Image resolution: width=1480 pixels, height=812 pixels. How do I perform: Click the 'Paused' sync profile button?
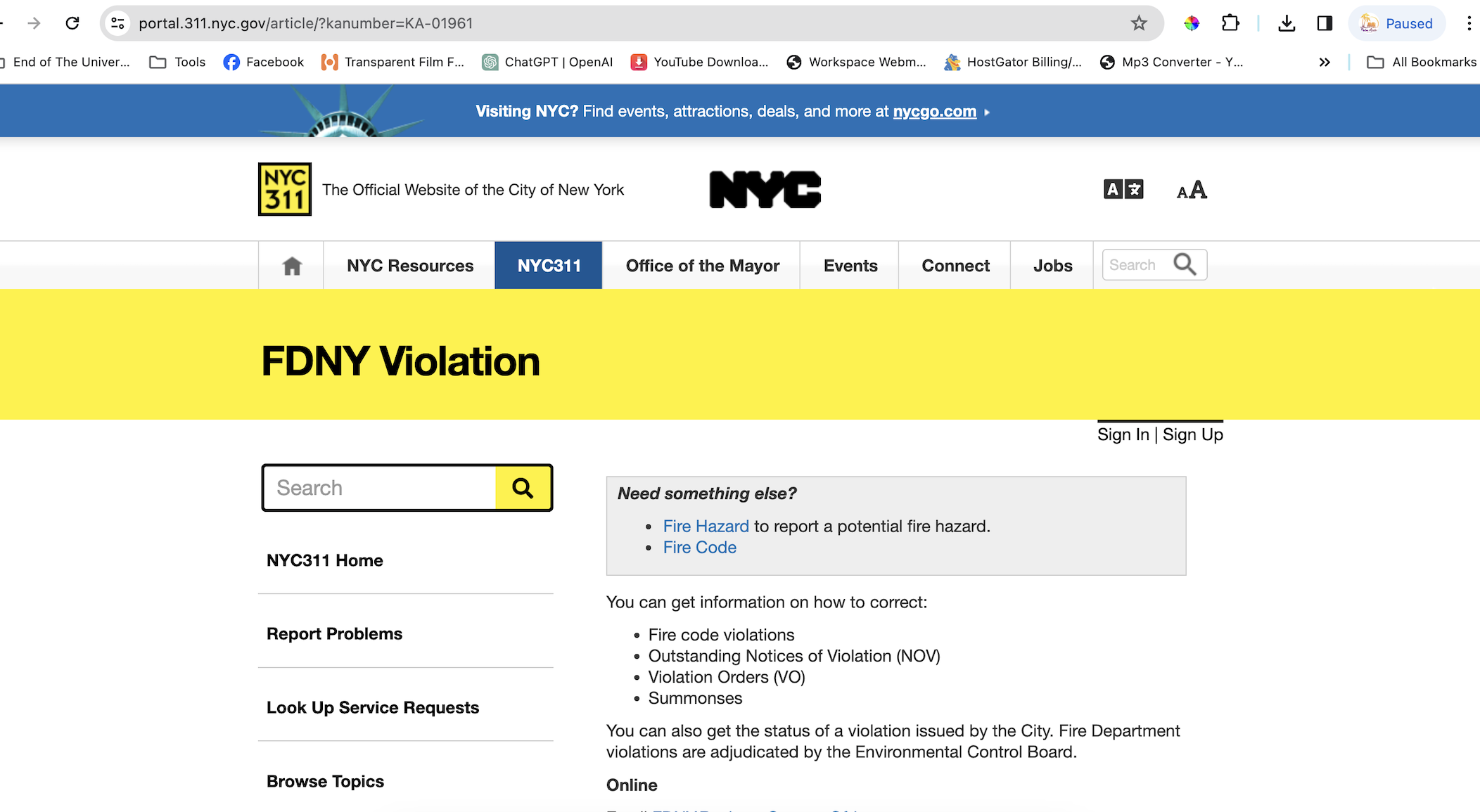click(1397, 22)
